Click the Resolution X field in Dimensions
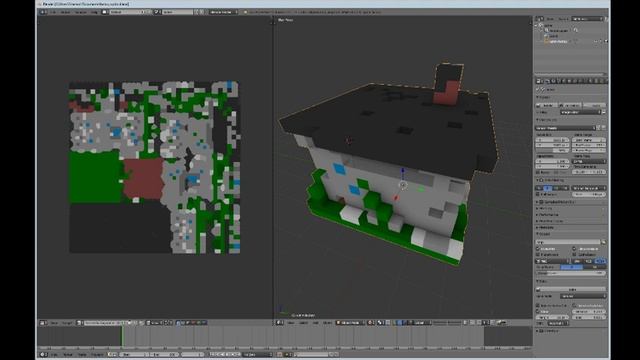 (x=552, y=140)
